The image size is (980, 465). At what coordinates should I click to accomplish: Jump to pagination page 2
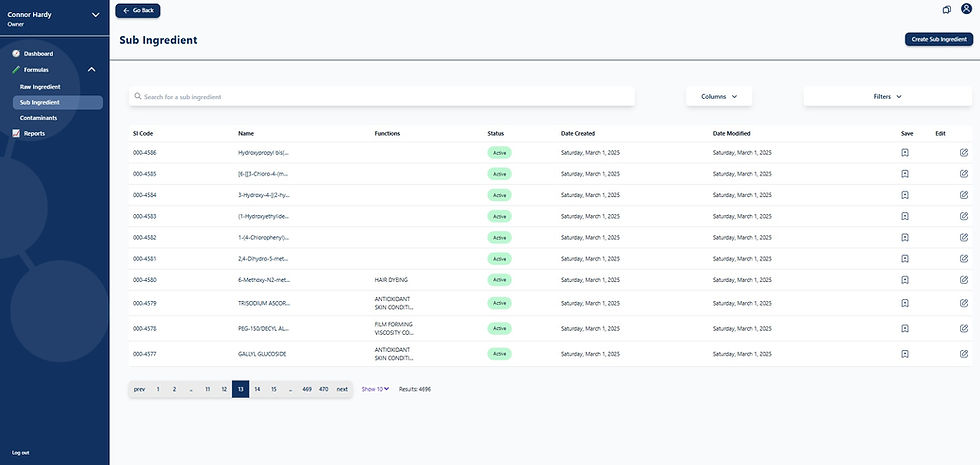174,389
